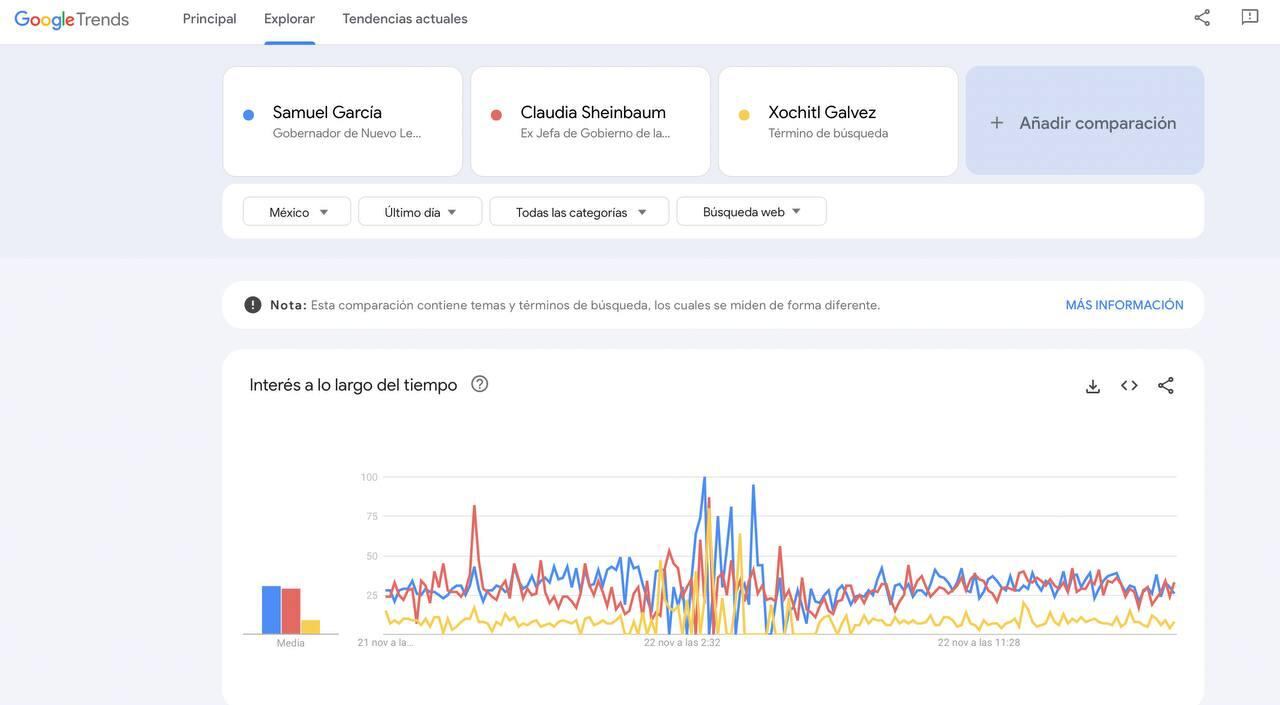Screen dimensions: 1280x705
Task: Open the MÁS INFORMACIÓN link
Action: pyautogui.click(x=1124, y=302)
